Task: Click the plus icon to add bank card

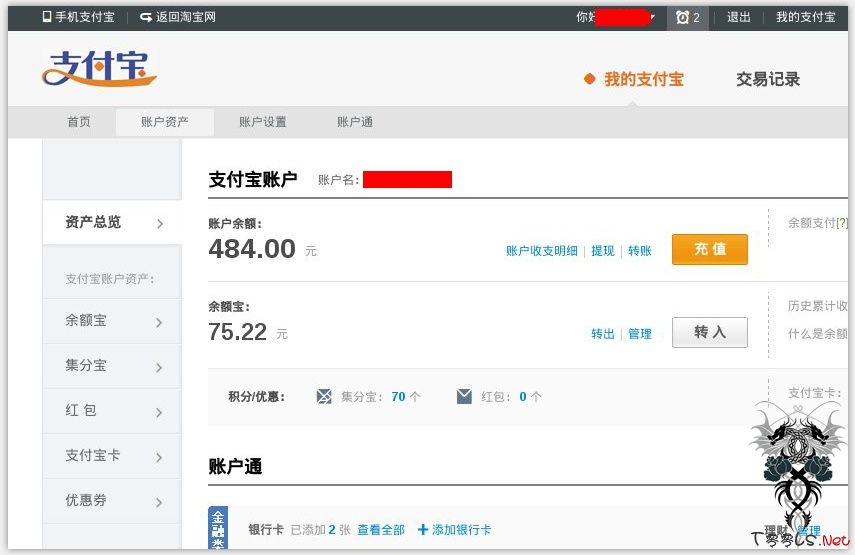Action: point(423,529)
